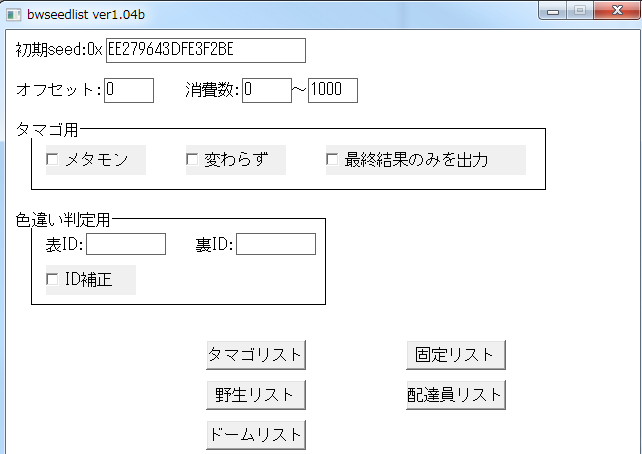Click the 固定リスト button
This screenshot has height=454, width=642.
[x=456, y=355]
